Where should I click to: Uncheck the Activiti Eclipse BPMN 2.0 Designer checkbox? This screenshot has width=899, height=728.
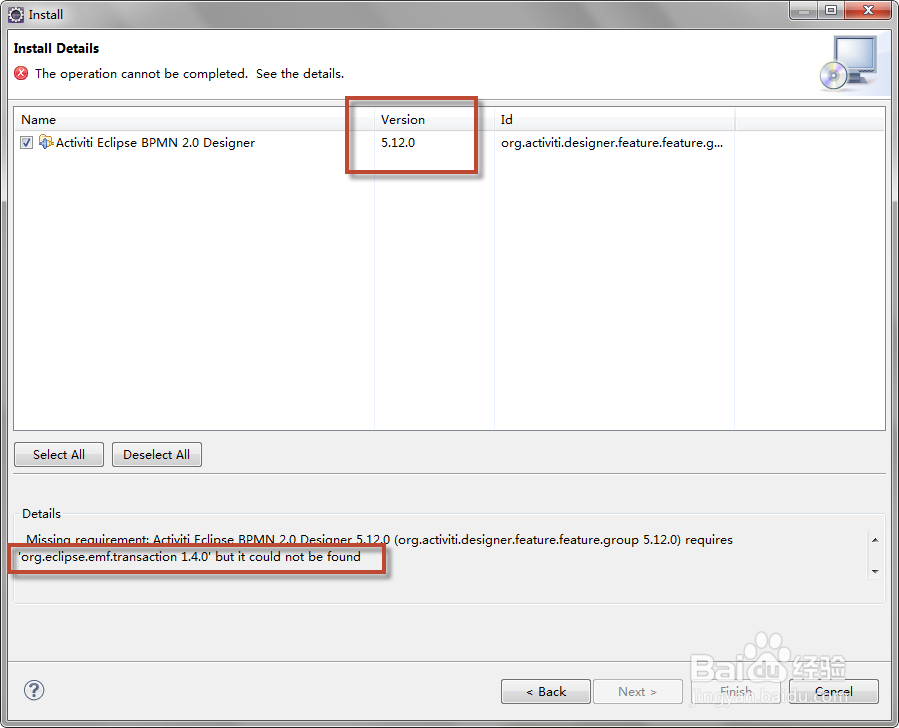pos(26,142)
